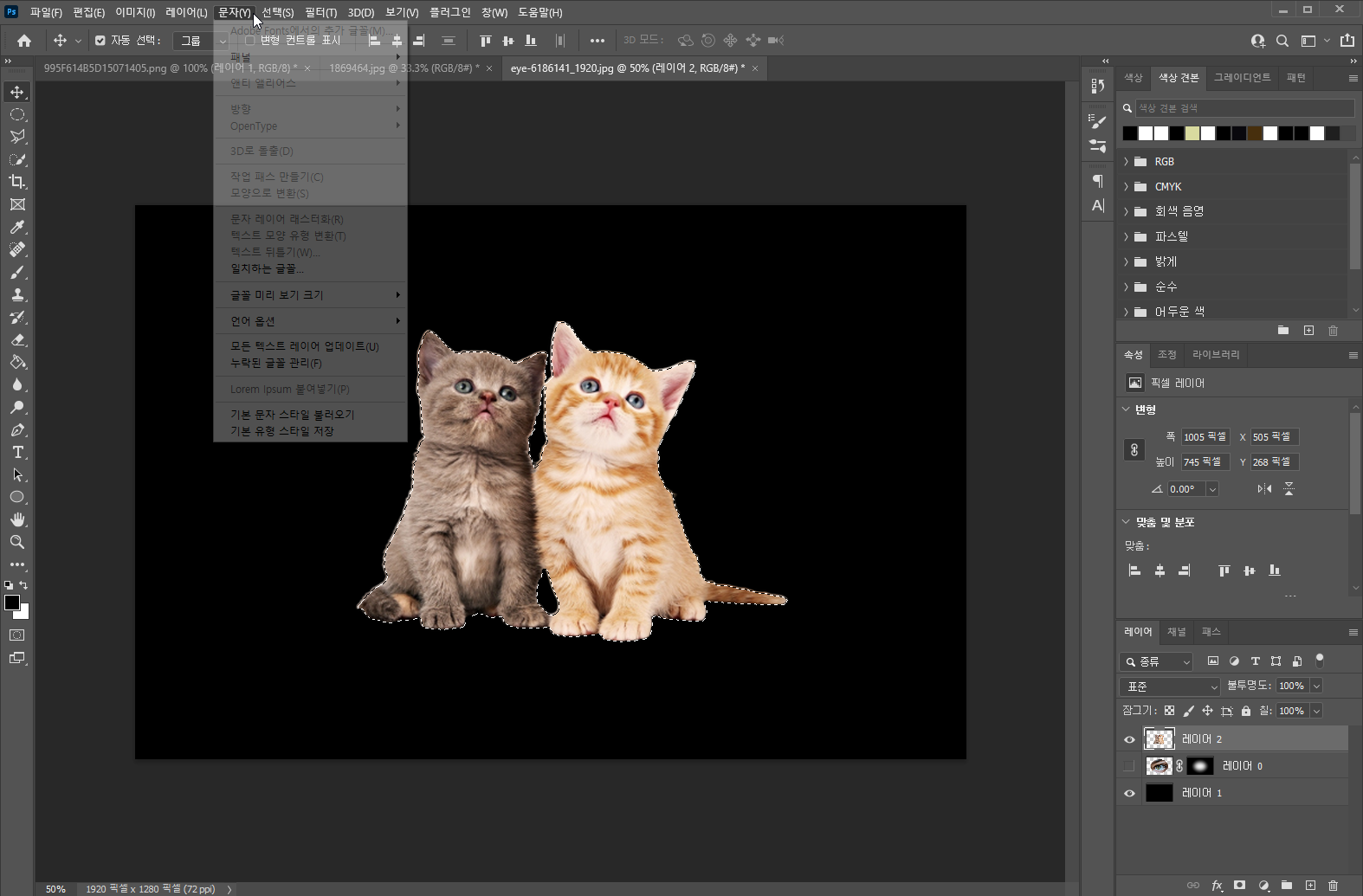Toggle the Auto-Select (자동 선택) checkbox
This screenshot has height=896, width=1363.
click(100, 41)
